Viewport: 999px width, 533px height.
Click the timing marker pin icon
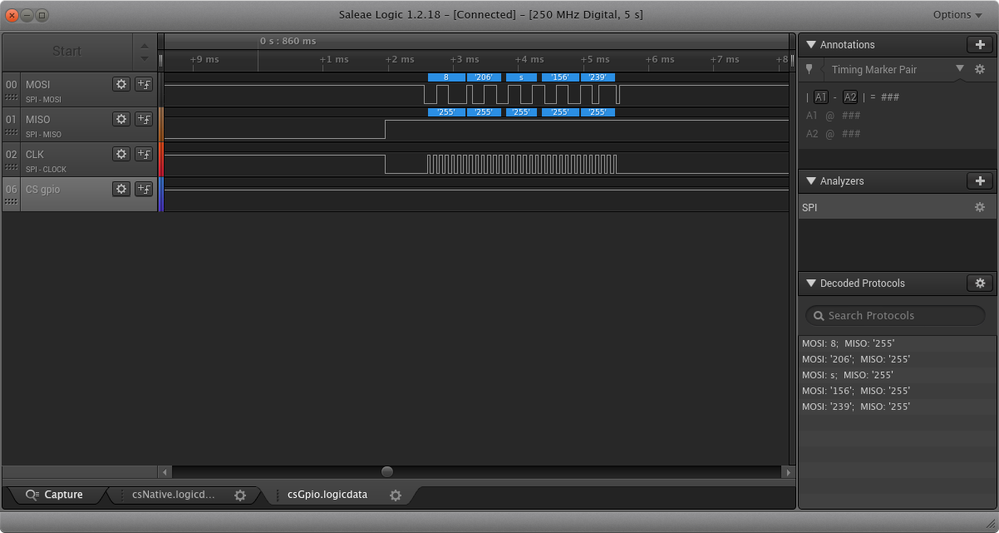809,69
